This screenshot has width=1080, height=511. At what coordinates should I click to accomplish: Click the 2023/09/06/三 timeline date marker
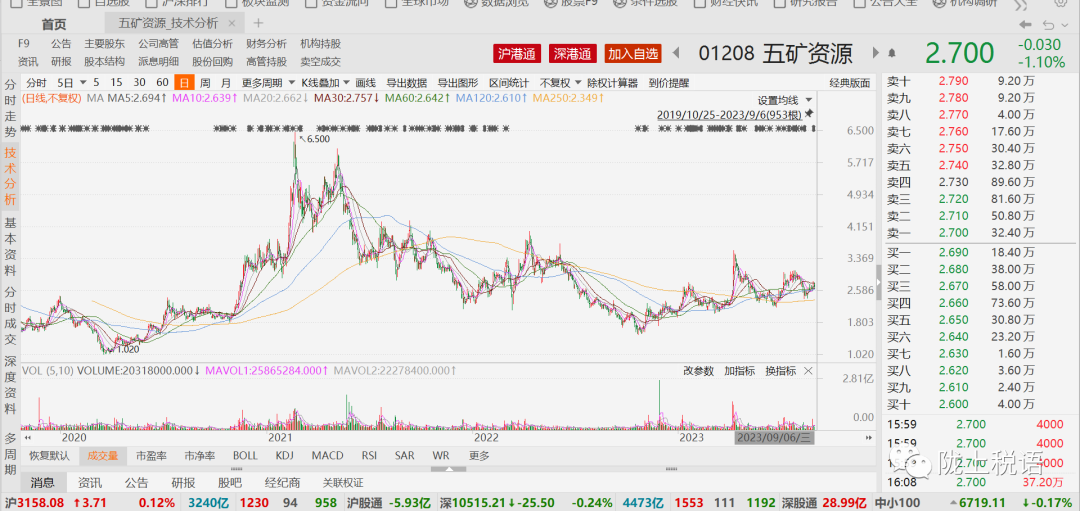coord(776,437)
